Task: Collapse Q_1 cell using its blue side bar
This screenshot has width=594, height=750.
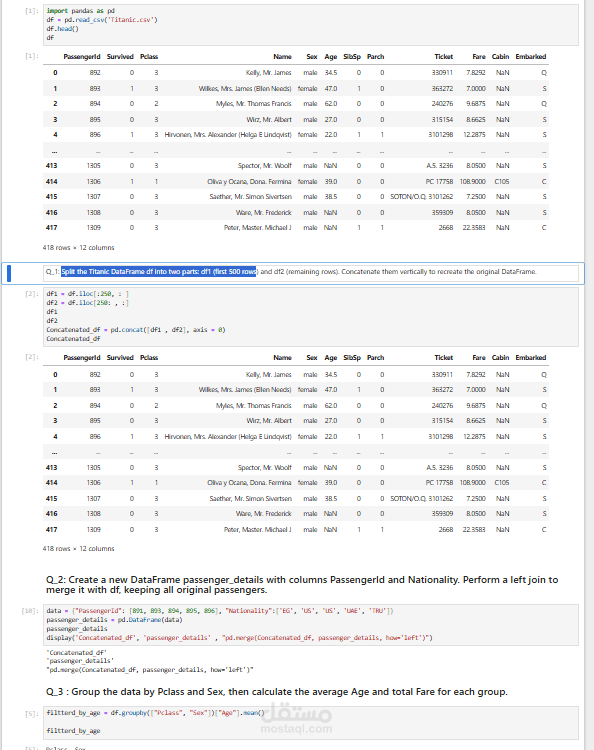Action: 9,273
